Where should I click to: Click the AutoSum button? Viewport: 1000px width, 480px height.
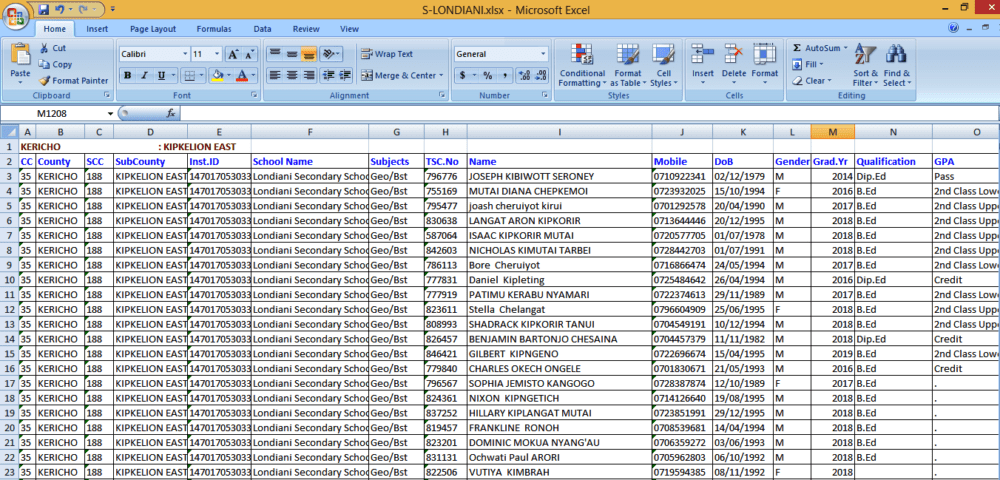coord(816,48)
